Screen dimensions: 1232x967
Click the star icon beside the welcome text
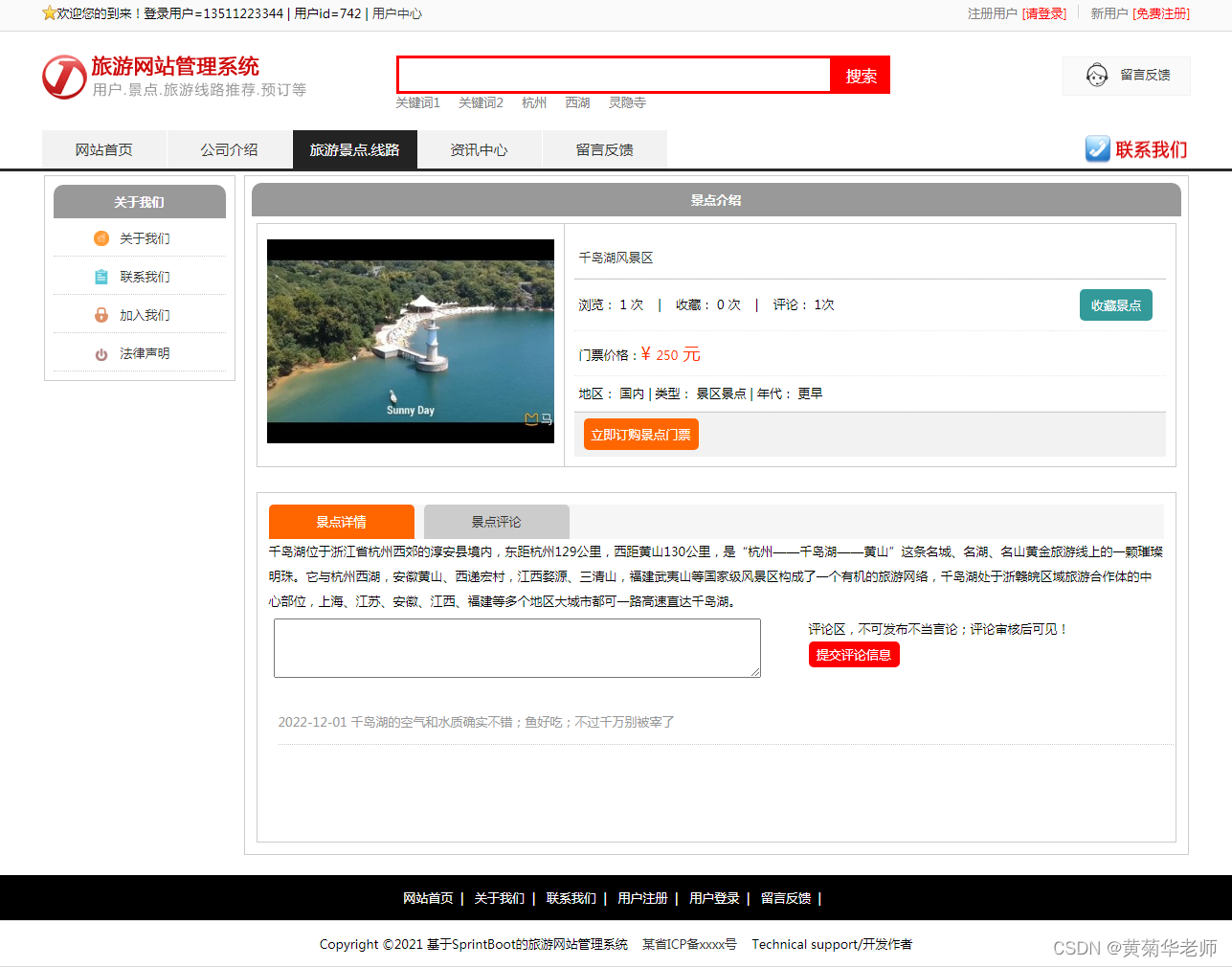click(x=49, y=13)
